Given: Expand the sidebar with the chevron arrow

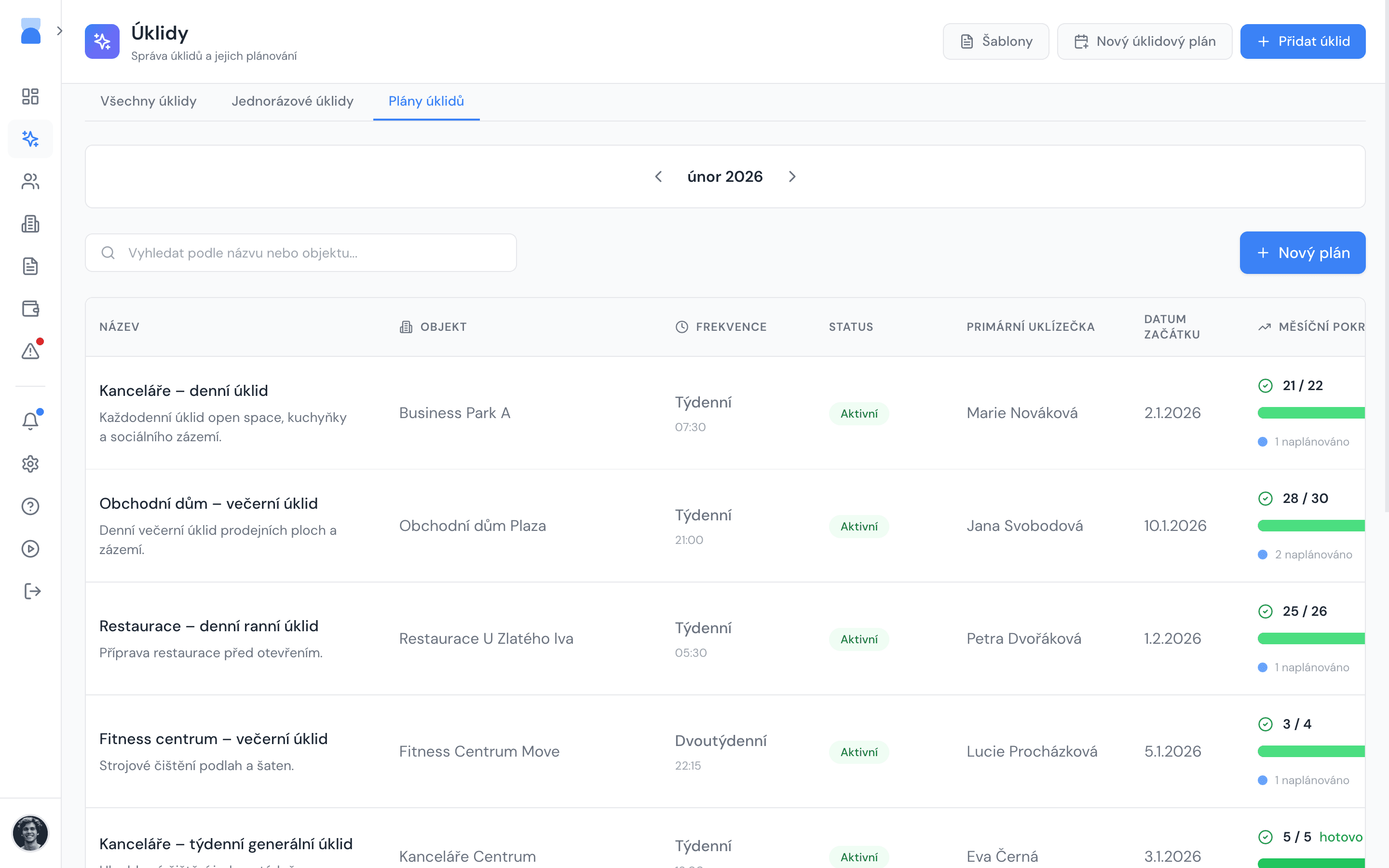Looking at the screenshot, I should coord(60,31).
